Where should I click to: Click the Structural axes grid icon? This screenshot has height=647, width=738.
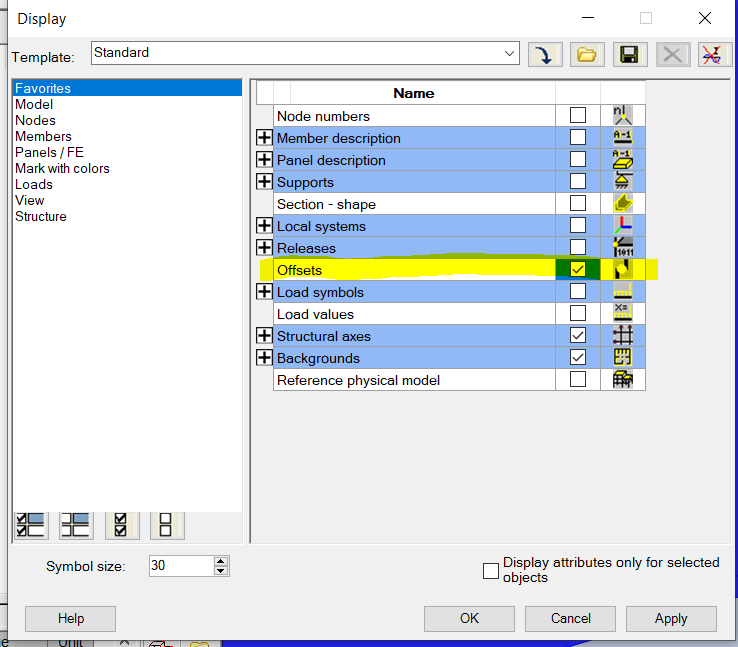[x=623, y=335]
